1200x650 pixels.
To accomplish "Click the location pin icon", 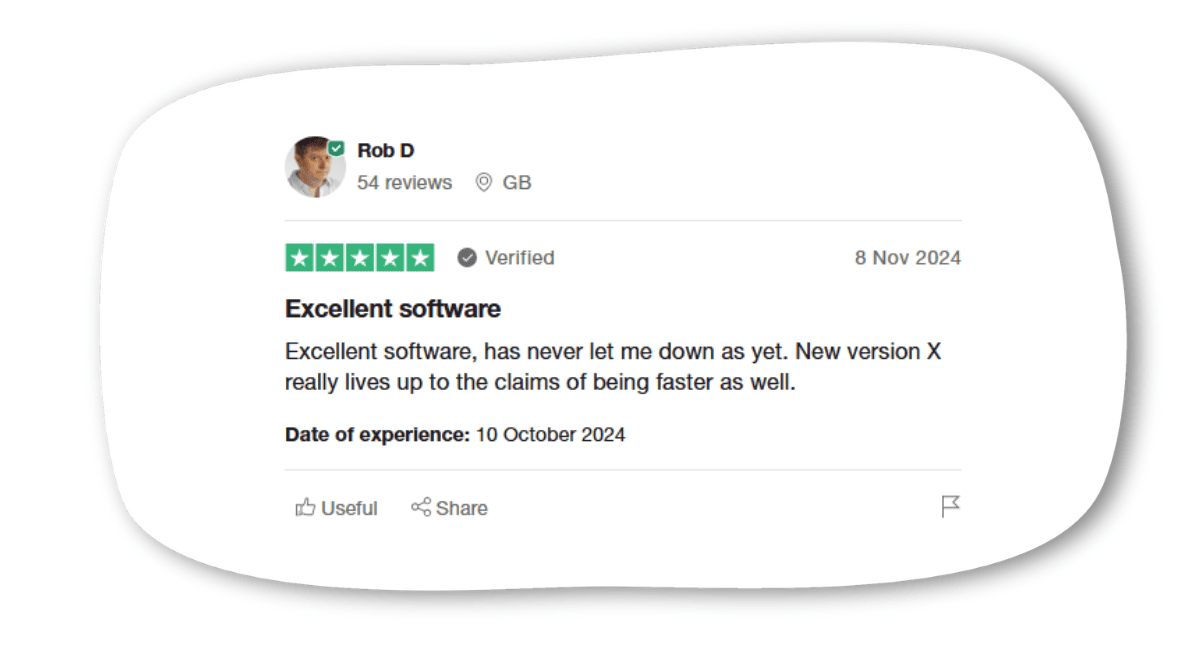I will tap(484, 183).
